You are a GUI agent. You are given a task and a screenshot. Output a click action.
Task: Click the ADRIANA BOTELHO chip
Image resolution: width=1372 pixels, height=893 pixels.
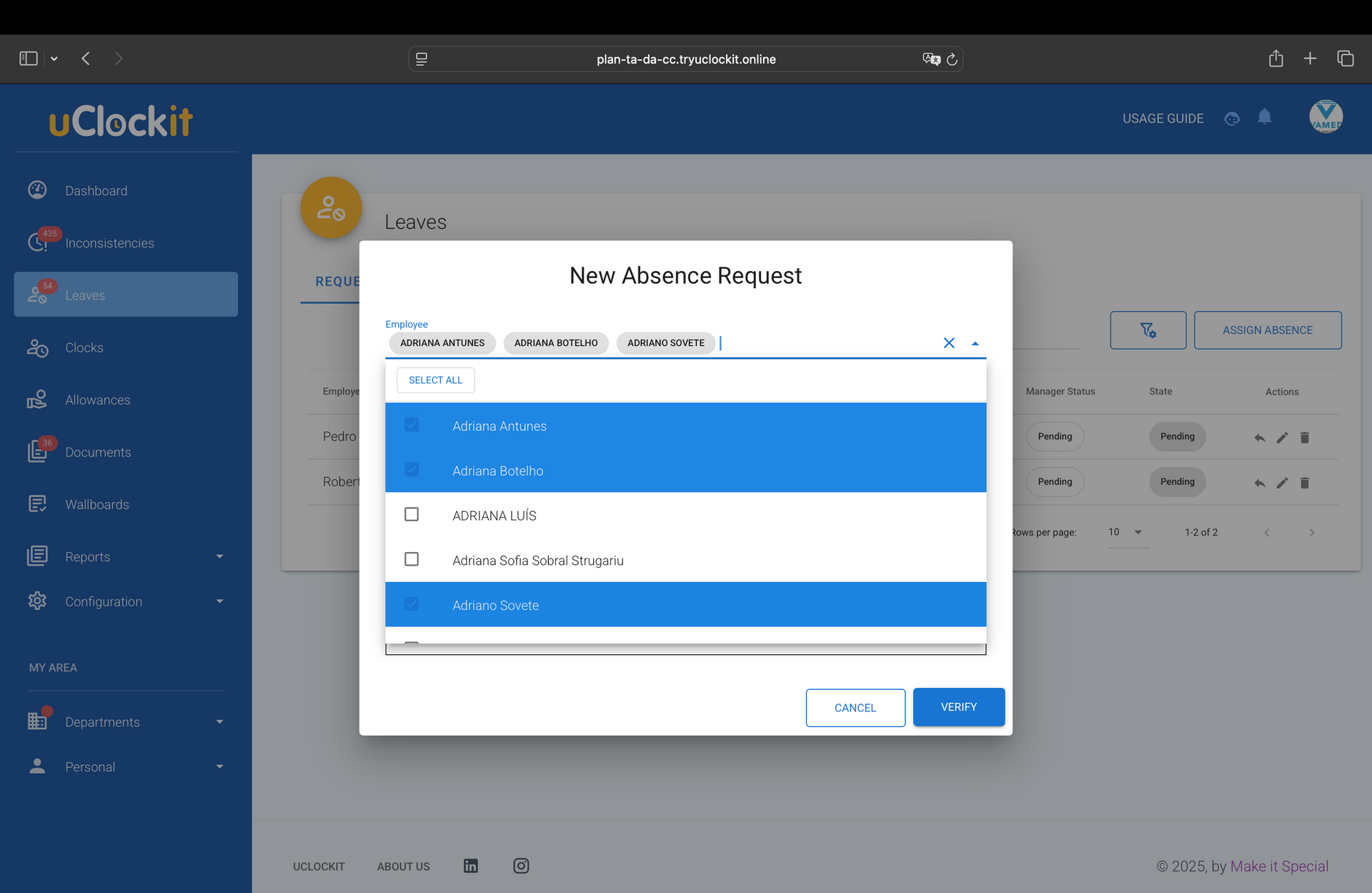coord(556,343)
